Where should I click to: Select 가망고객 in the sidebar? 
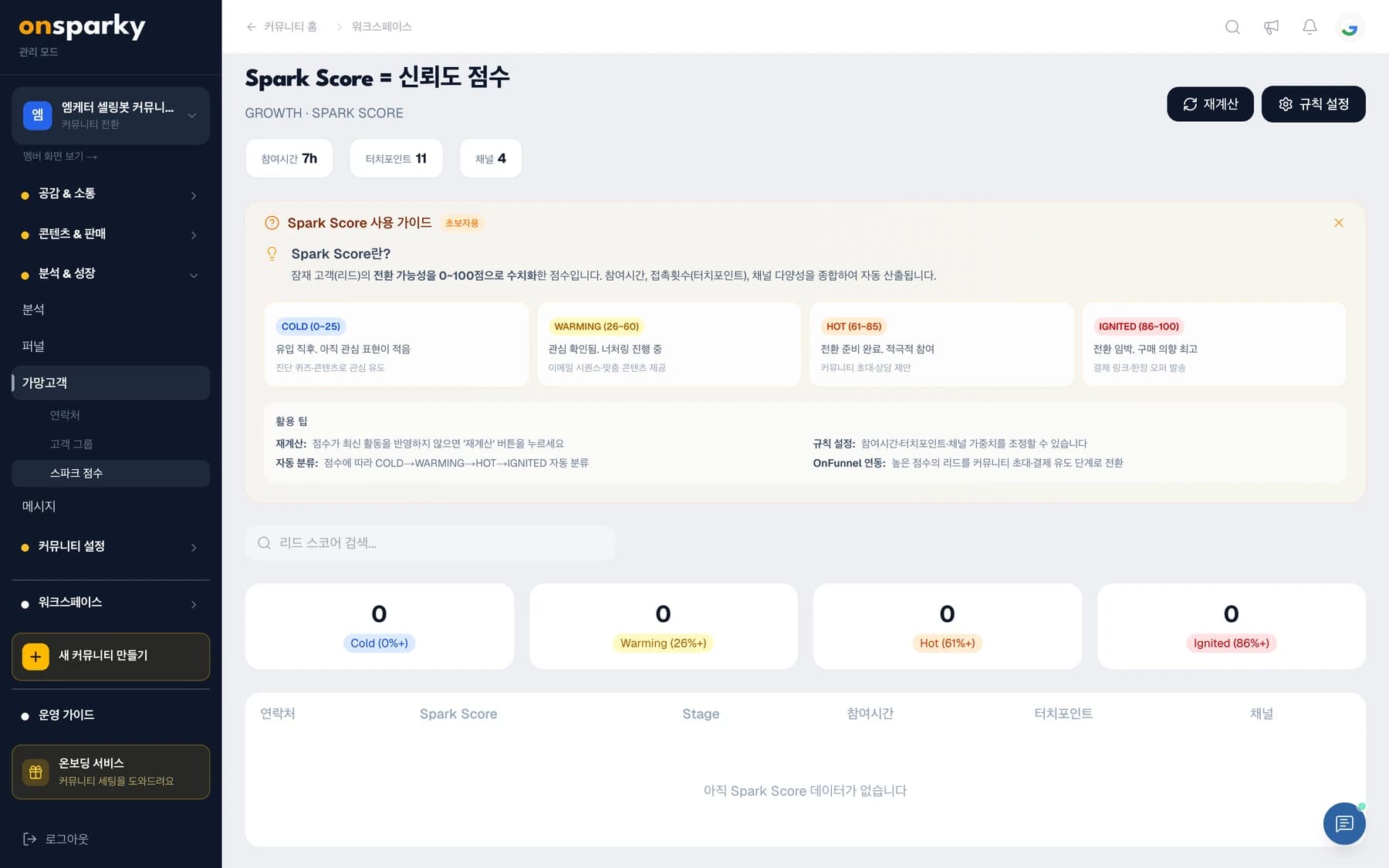[110, 383]
